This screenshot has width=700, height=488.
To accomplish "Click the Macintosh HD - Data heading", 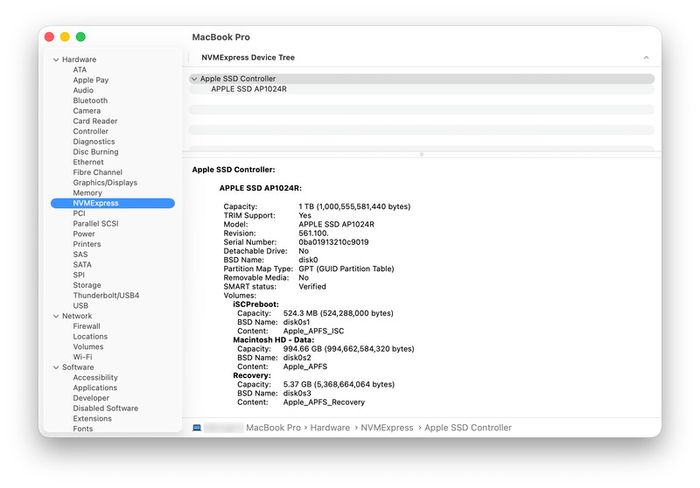I will coord(274,340).
